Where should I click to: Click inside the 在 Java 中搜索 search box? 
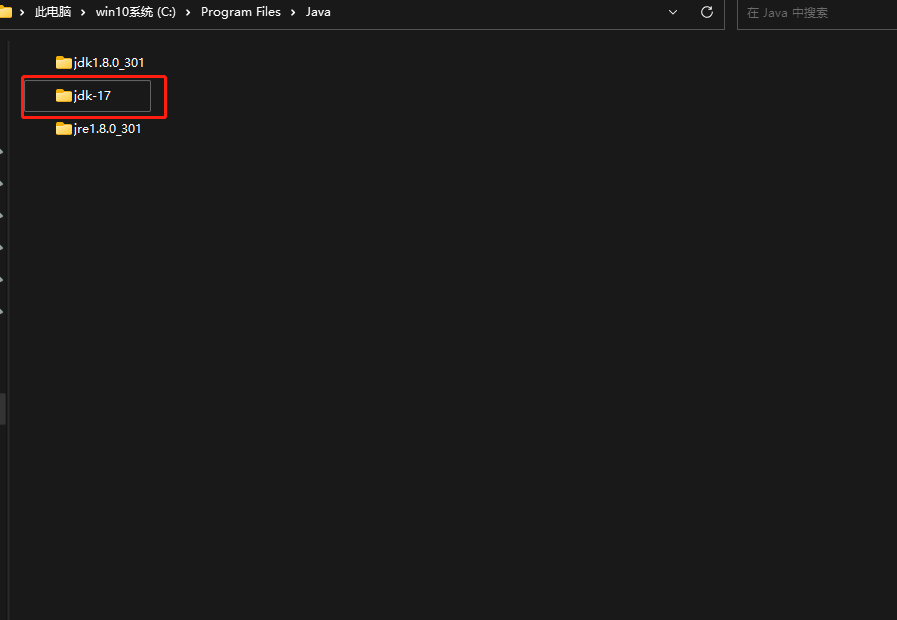coord(810,13)
